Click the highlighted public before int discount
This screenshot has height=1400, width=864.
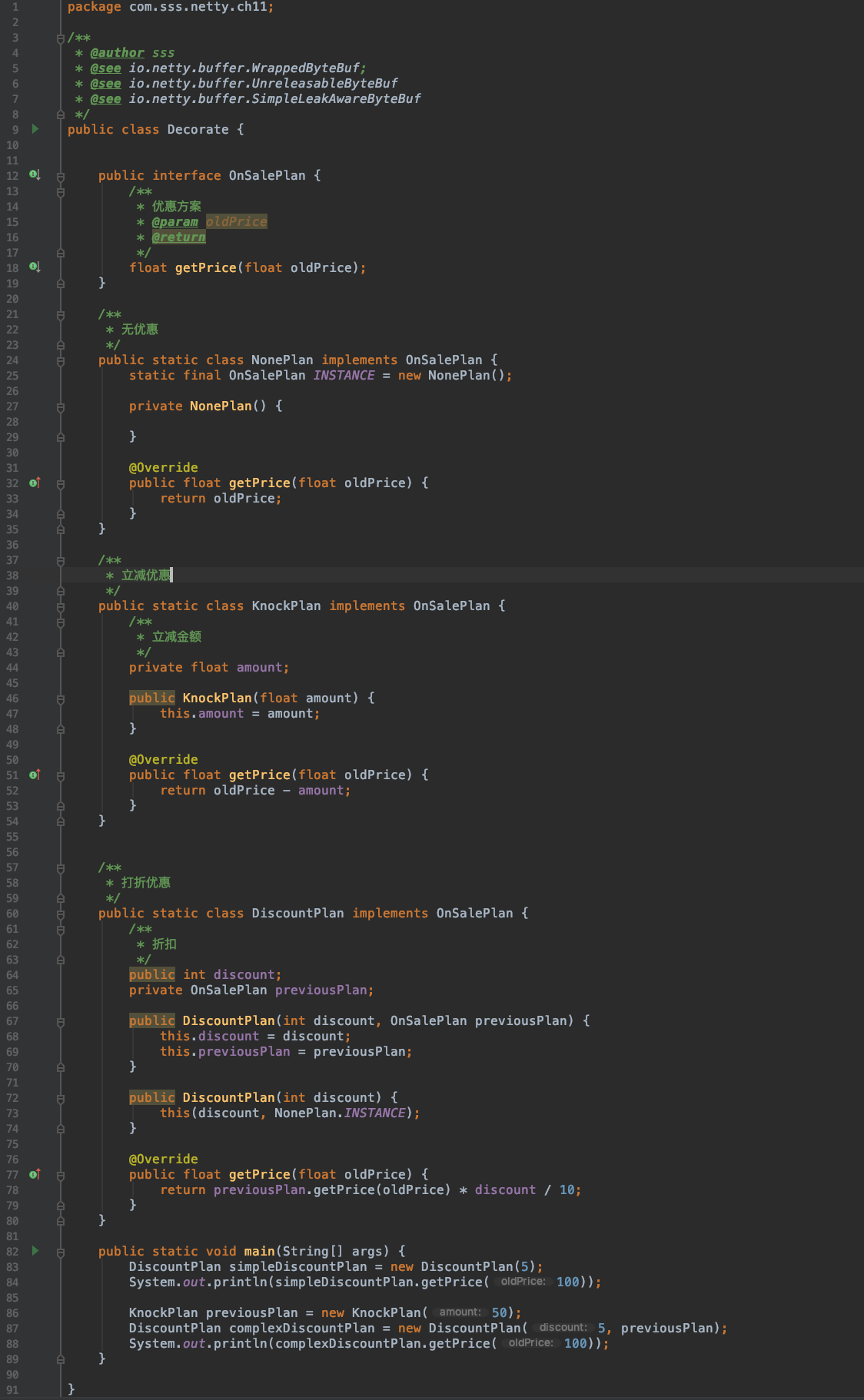tap(152, 974)
